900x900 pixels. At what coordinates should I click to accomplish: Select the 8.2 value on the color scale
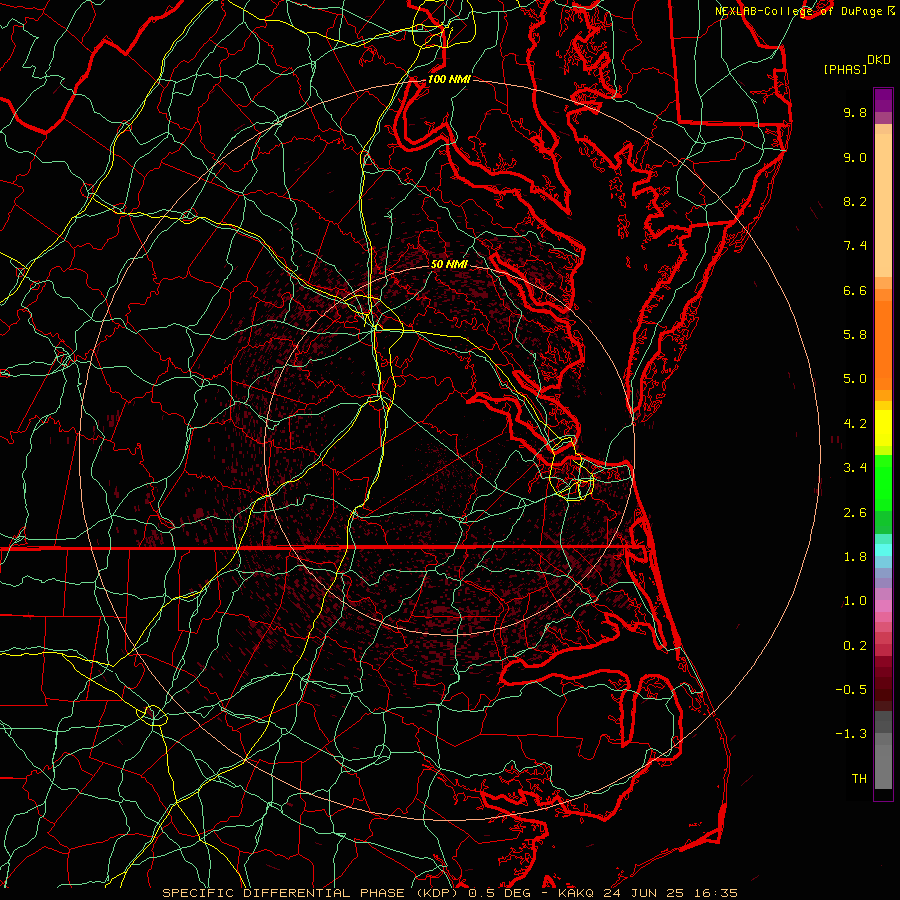(x=855, y=201)
